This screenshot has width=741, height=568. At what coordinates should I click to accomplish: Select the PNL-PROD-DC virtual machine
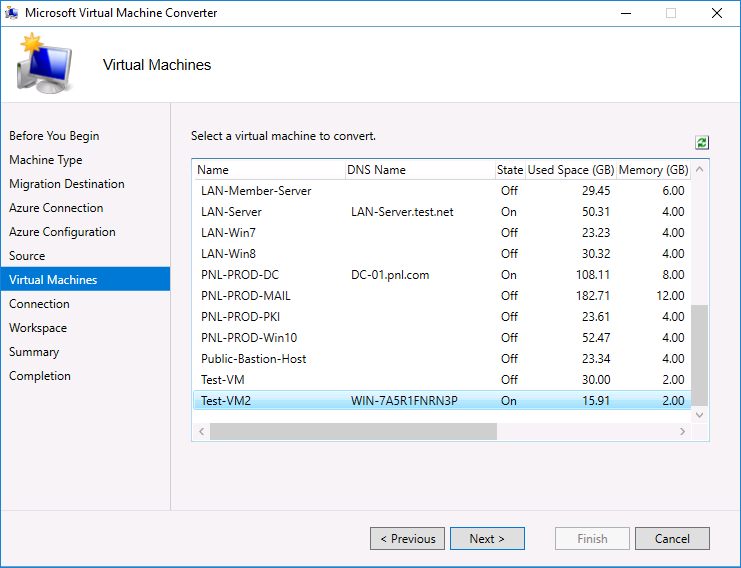[442, 275]
